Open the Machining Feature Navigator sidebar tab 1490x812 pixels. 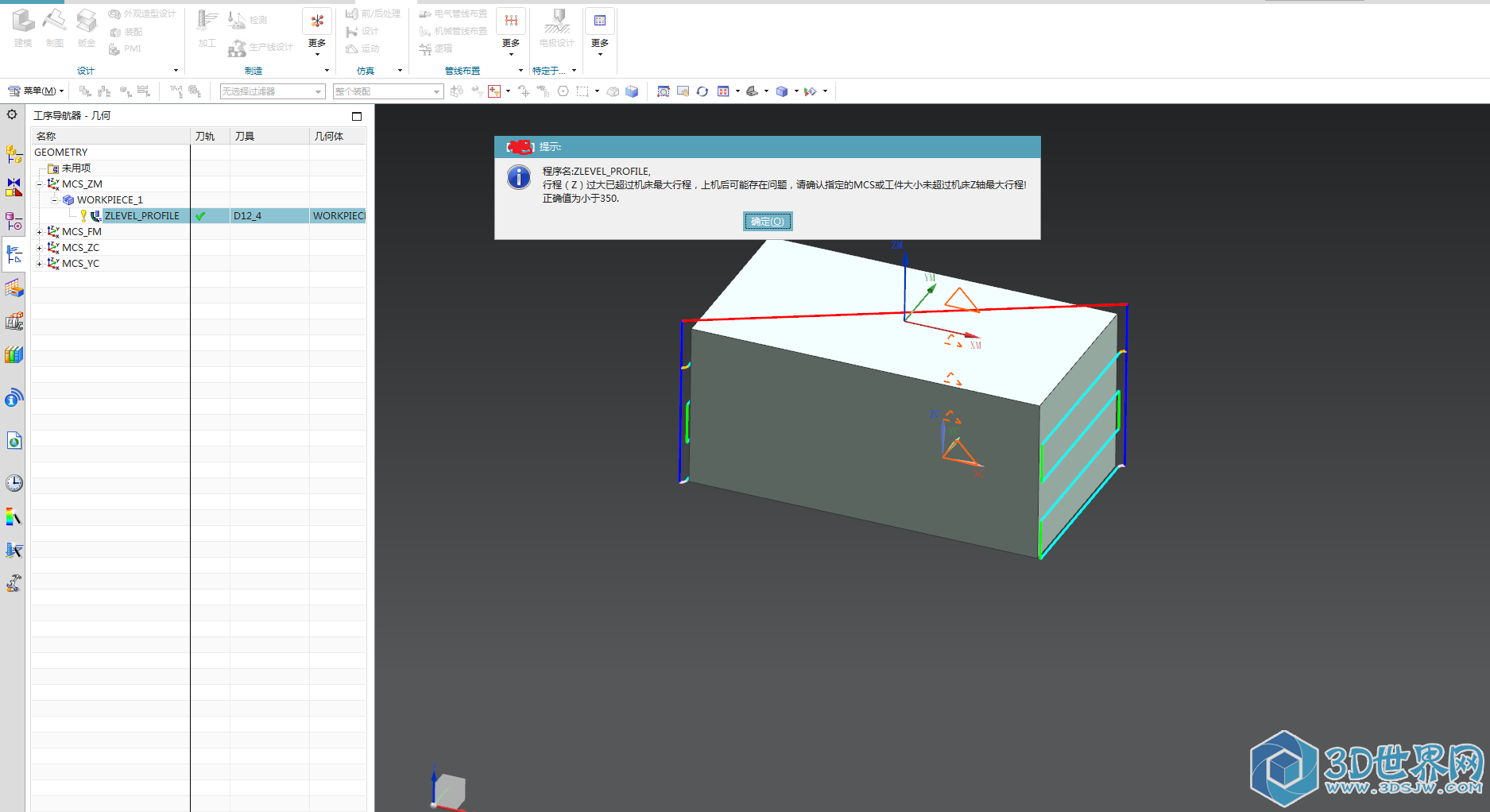14,288
